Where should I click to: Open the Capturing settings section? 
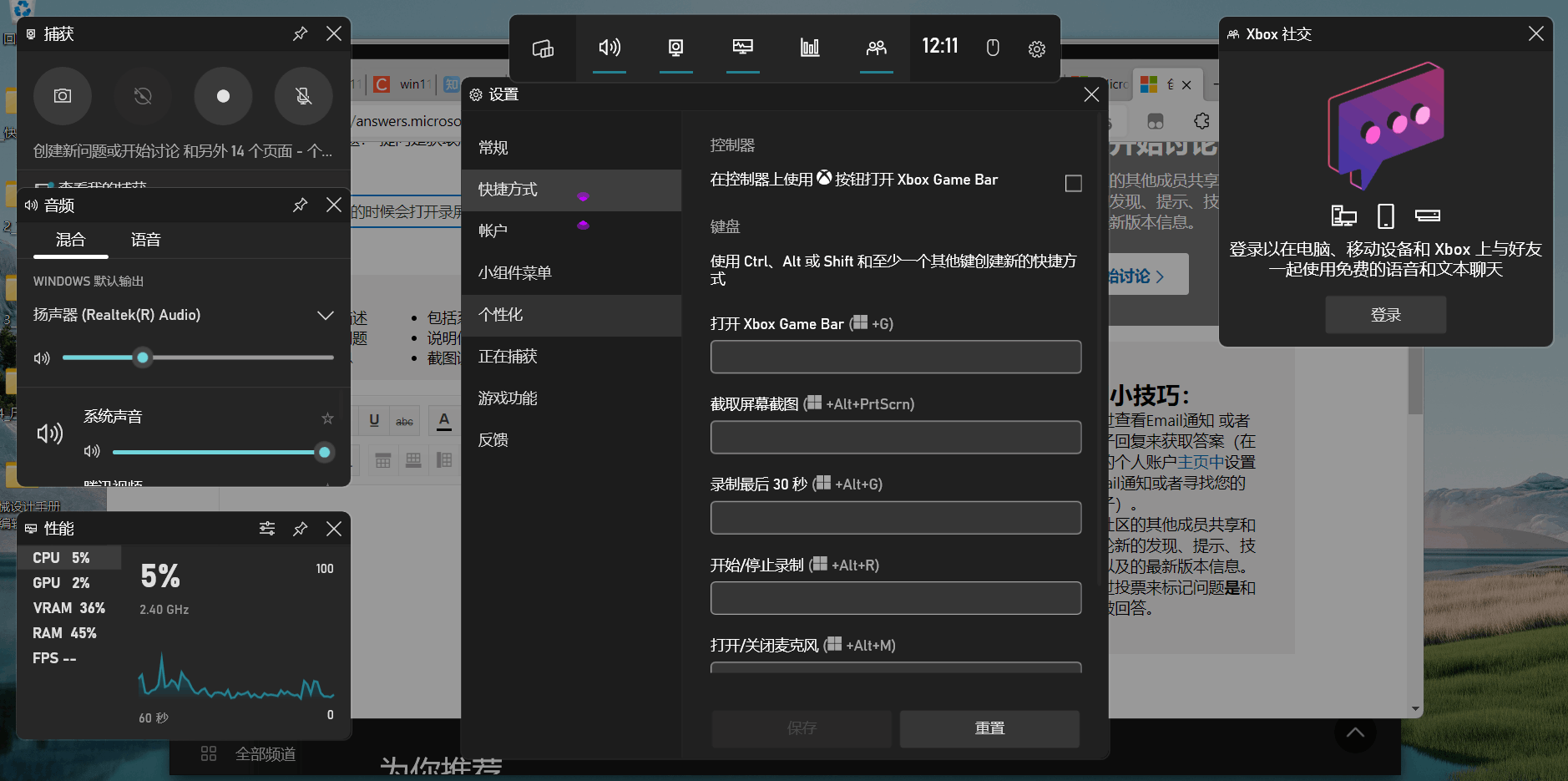pos(571,357)
